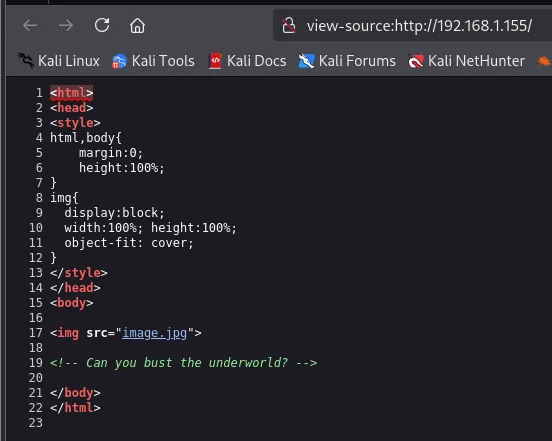Click the Kali Forums bookmark icon
The image size is (552, 441).
(x=306, y=61)
